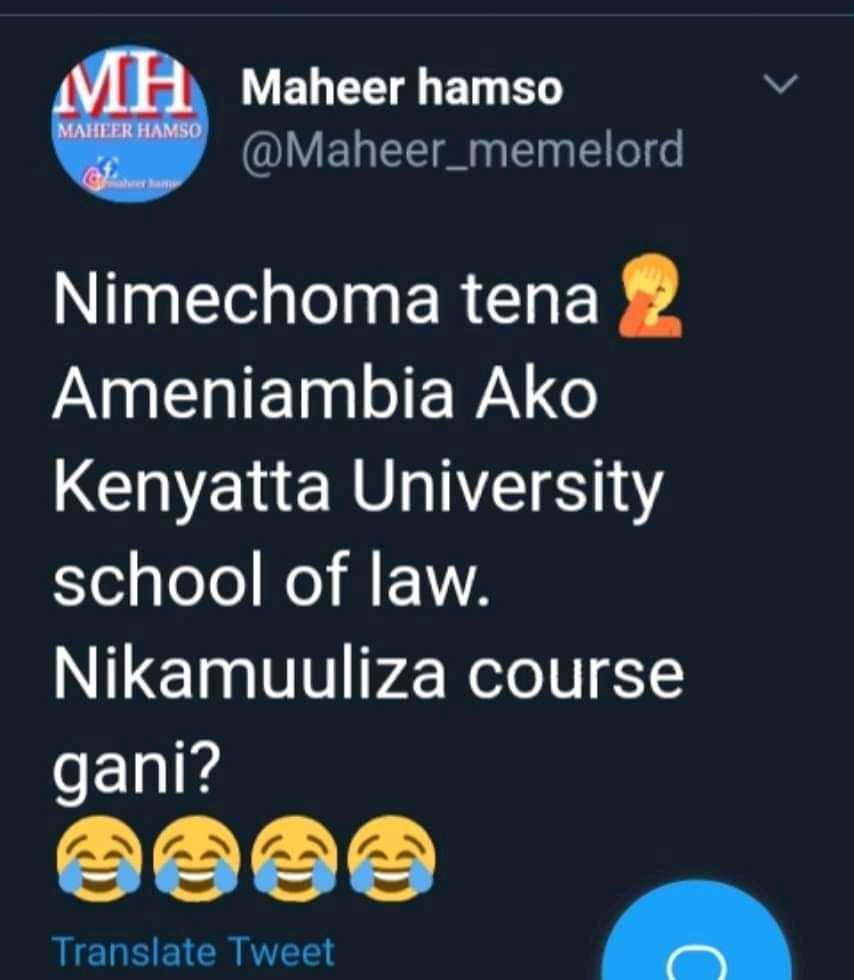Select the word 'Nimechoma' in the tweet
Image resolution: width=854 pixels, height=980 pixels.
[246, 300]
